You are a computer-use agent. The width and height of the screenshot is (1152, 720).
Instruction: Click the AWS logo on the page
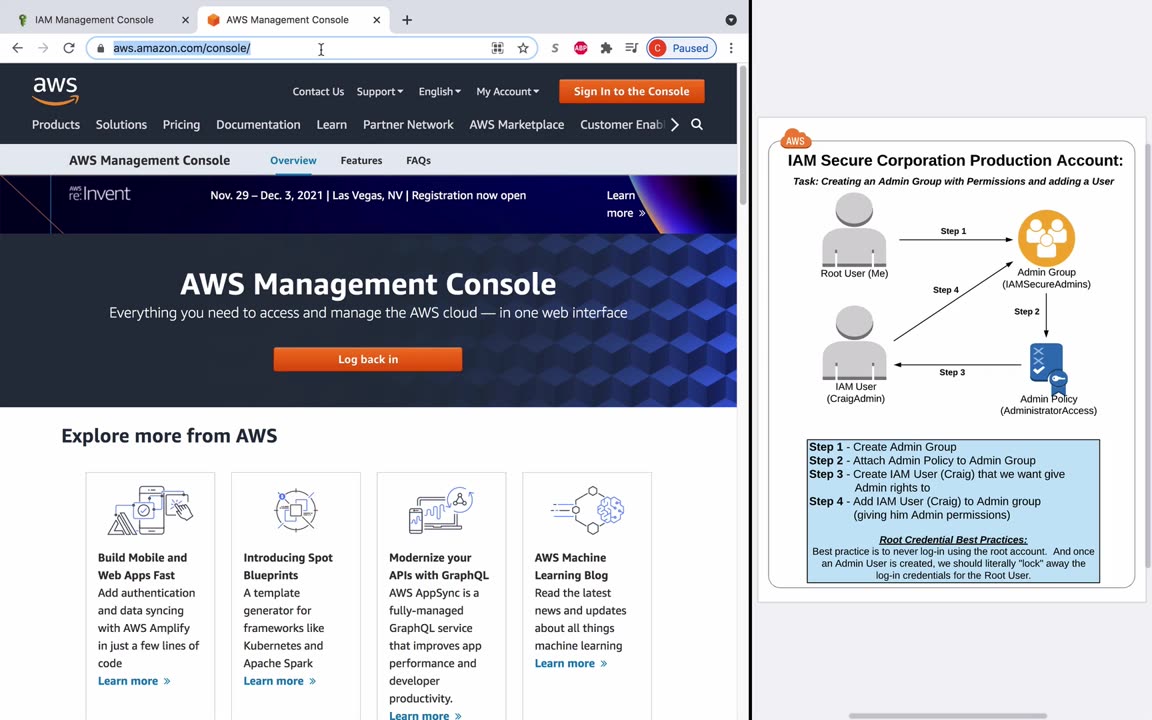(x=55, y=90)
